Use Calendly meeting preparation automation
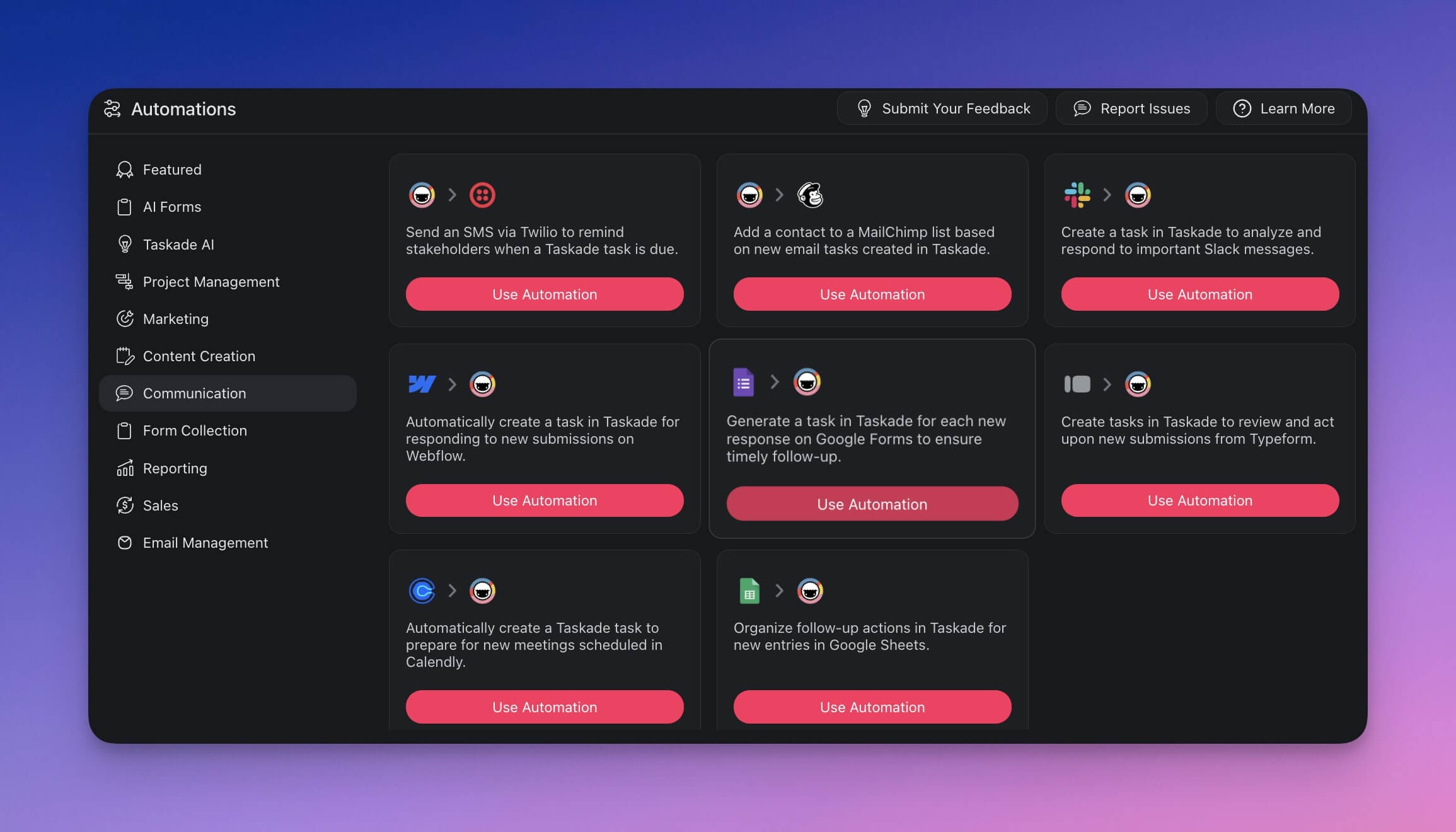The height and width of the screenshot is (832, 1456). 544,707
